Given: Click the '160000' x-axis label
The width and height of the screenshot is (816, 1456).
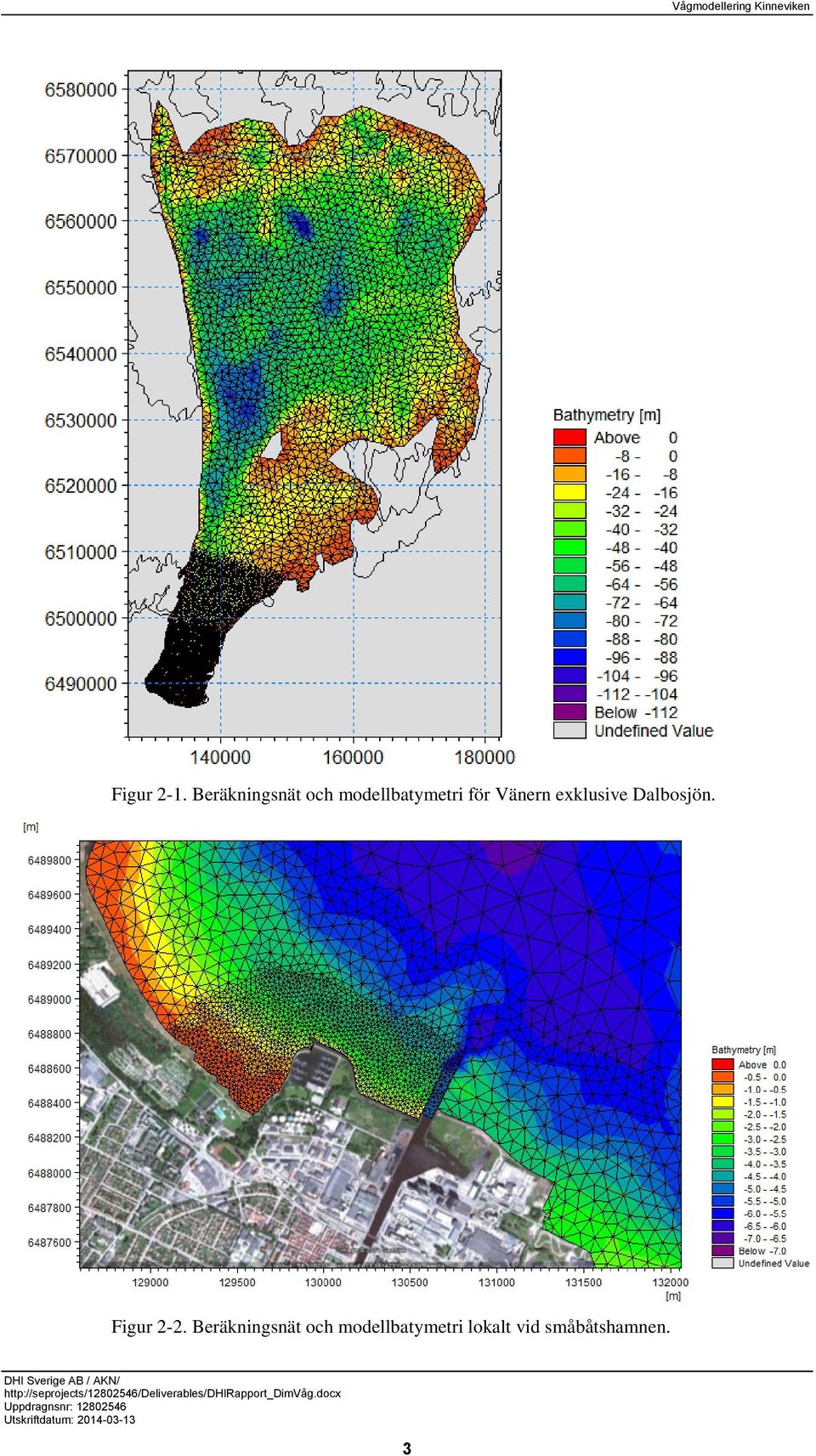Looking at the screenshot, I should 353,757.
